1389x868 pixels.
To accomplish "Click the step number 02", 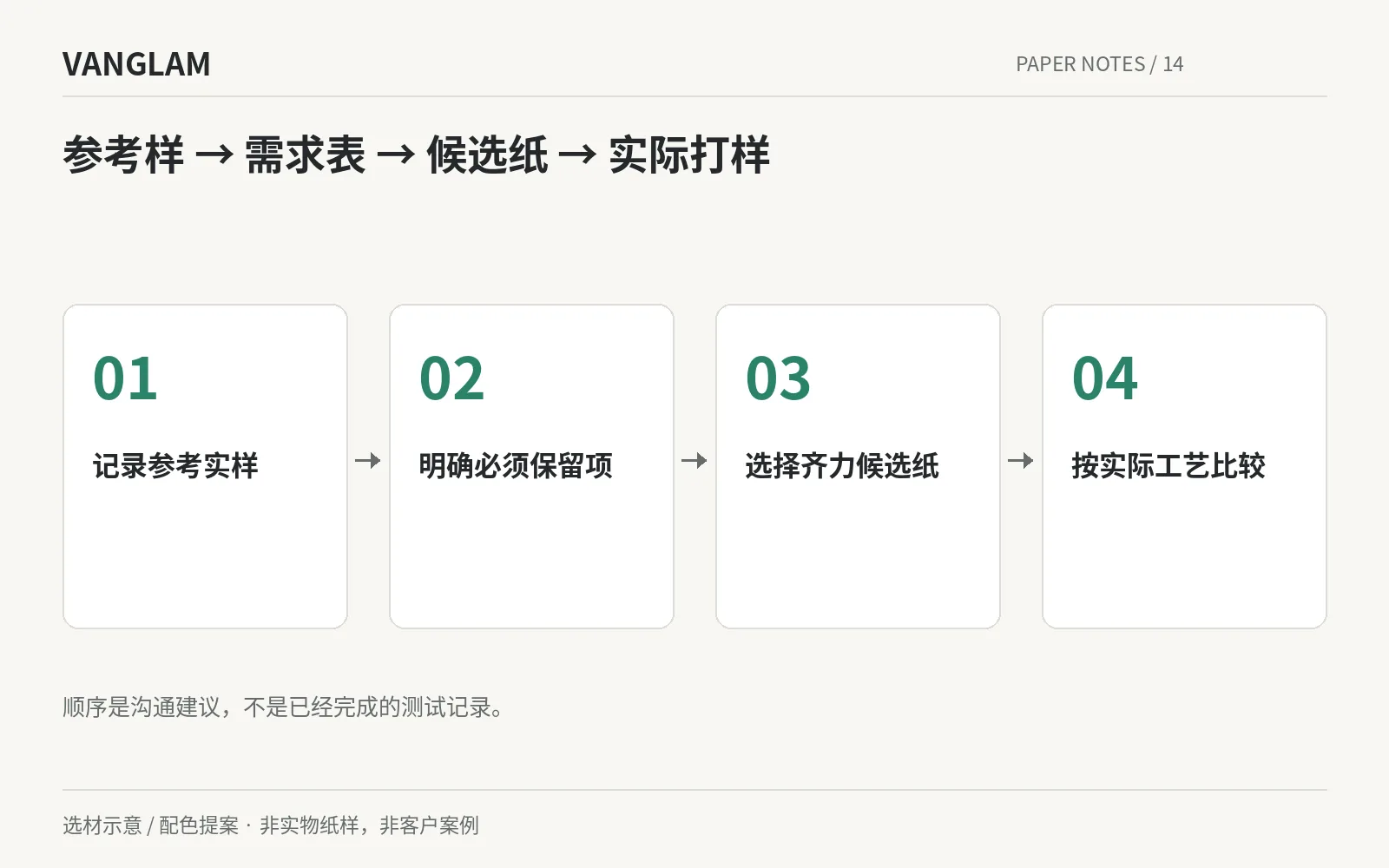I will click(x=451, y=378).
